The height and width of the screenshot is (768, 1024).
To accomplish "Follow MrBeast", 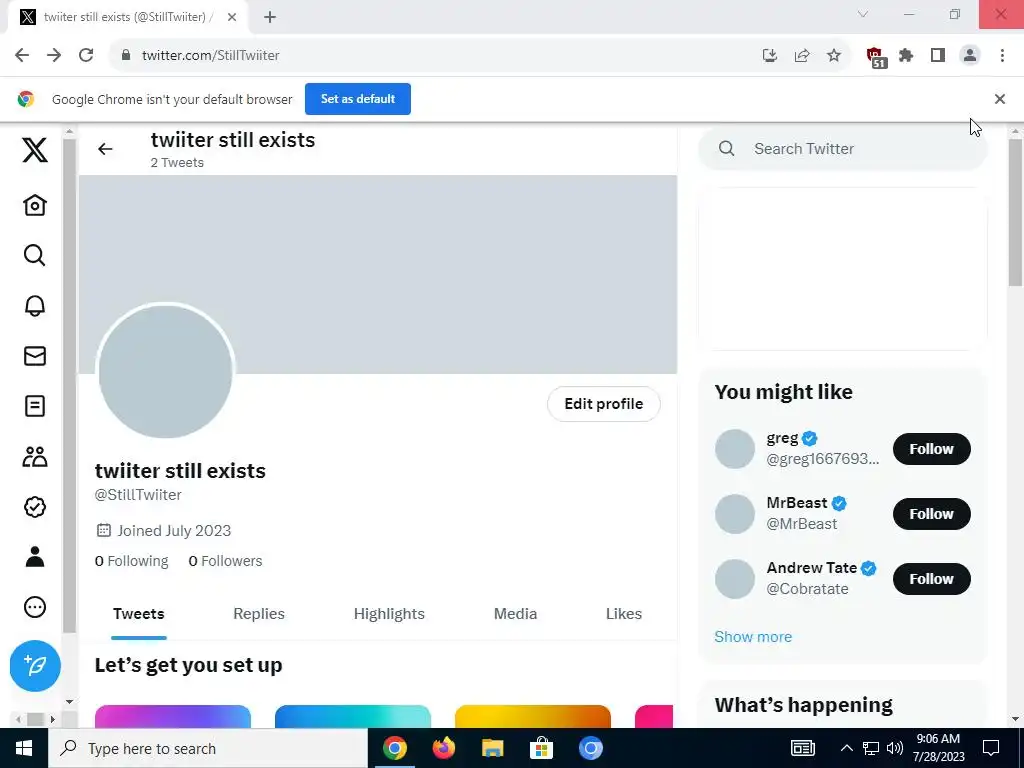I will 931,514.
